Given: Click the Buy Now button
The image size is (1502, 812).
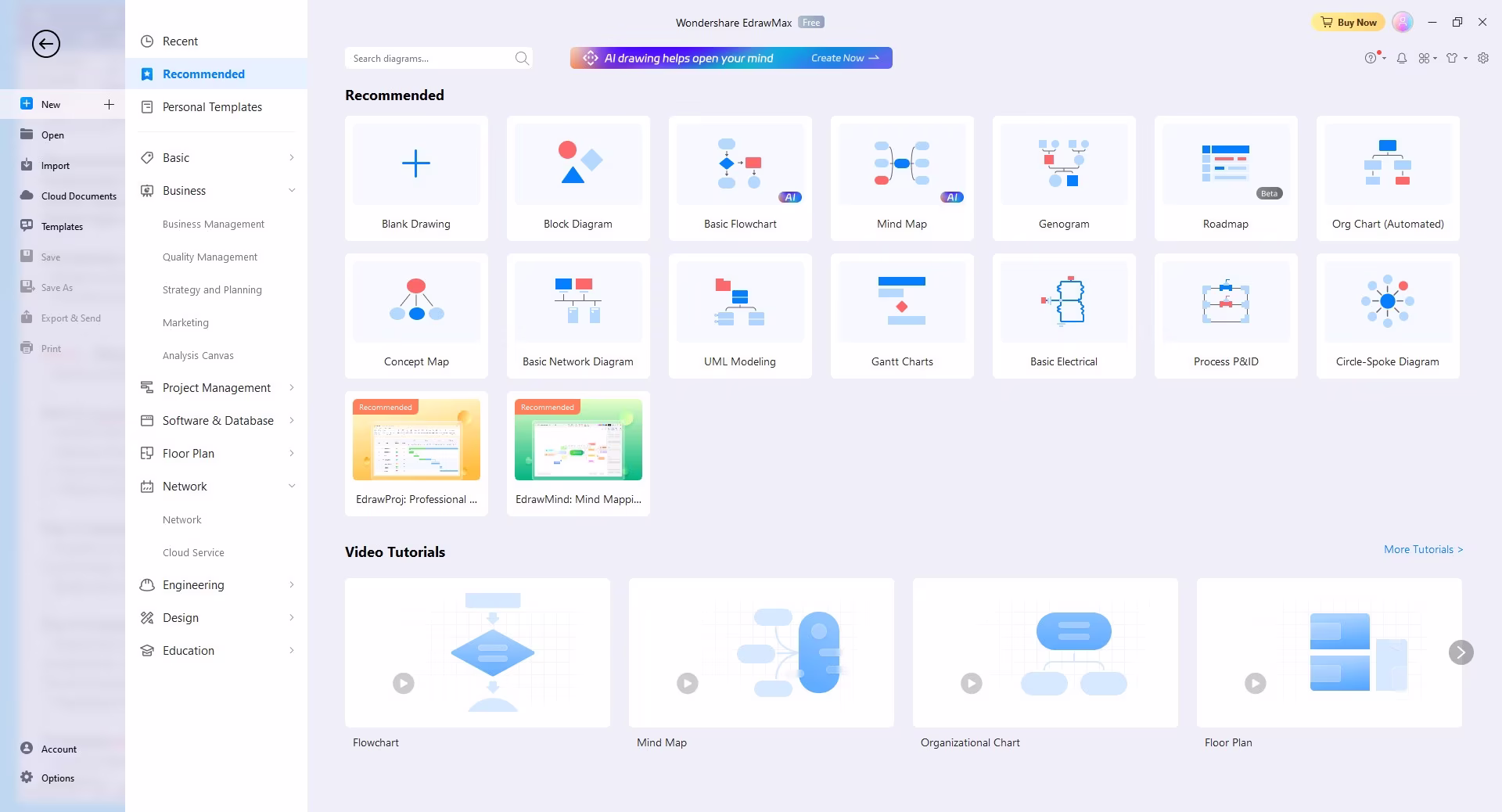Looking at the screenshot, I should (x=1348, y=22).
